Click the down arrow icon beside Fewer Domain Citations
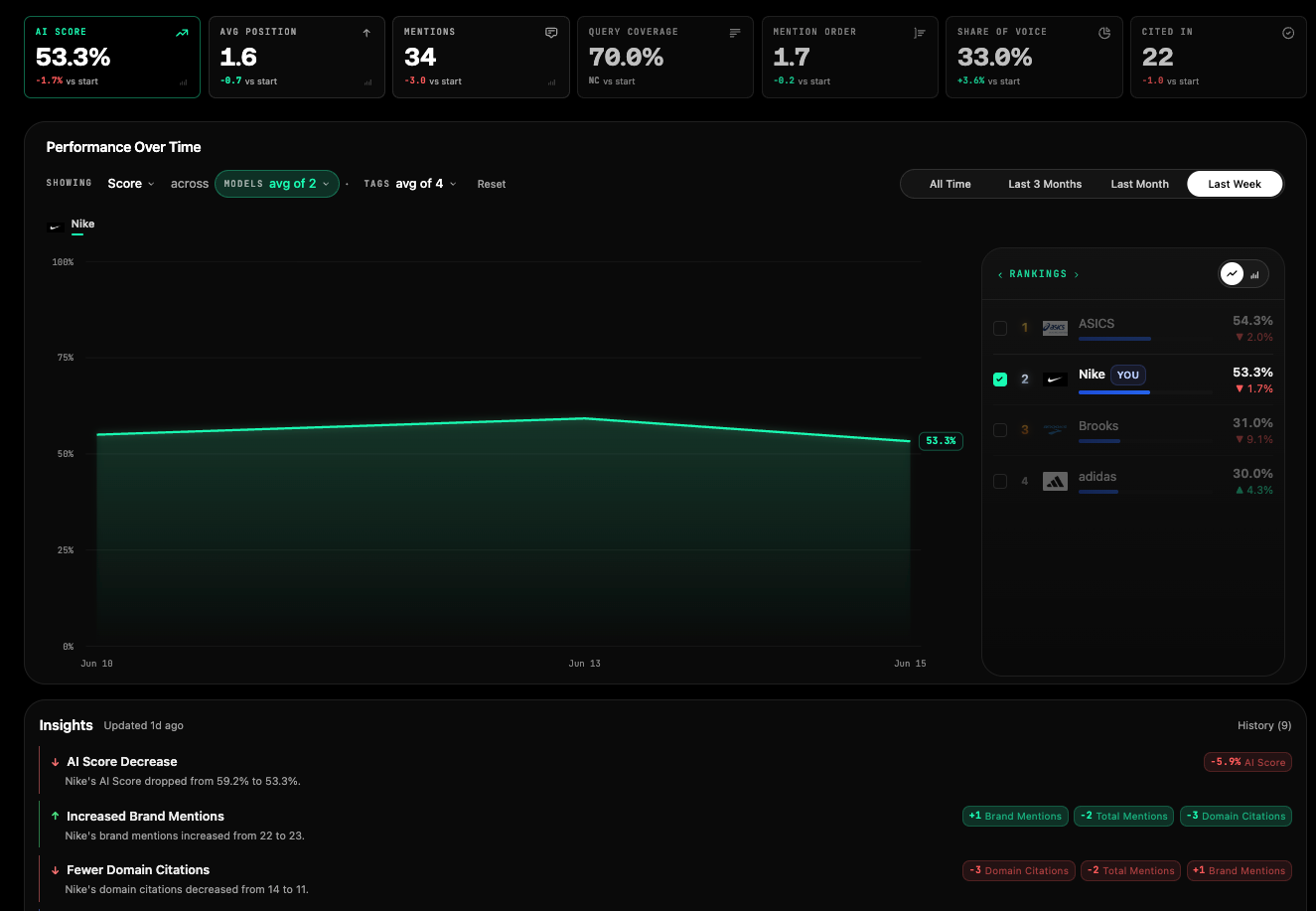The image size is (1316, 911). (56, 870)
